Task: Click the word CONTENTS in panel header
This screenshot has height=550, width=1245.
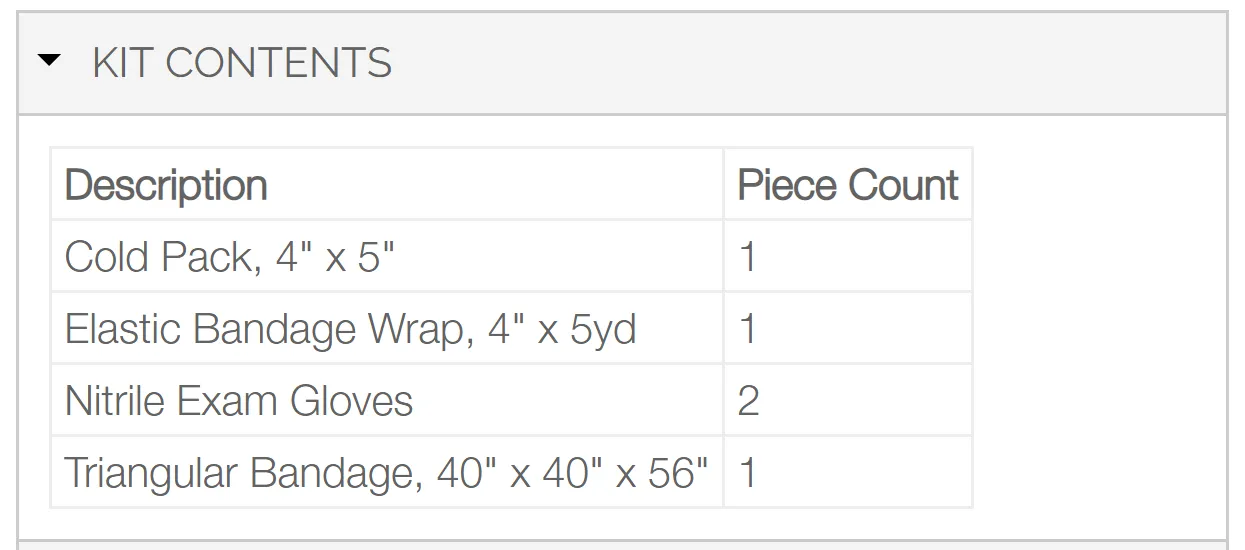Action: (279, 63)
